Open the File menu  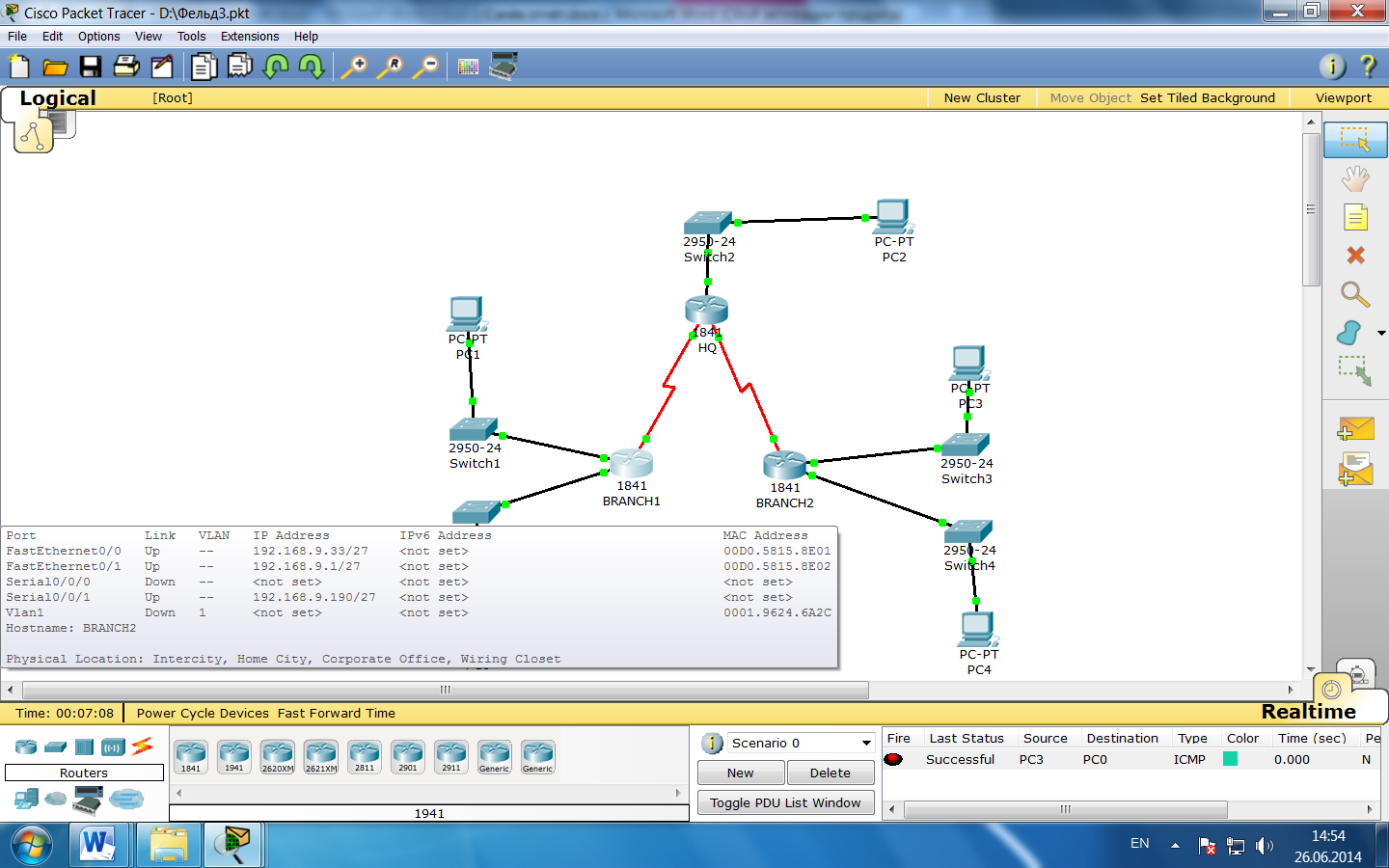pyautogui.click(x=17, y=37)
